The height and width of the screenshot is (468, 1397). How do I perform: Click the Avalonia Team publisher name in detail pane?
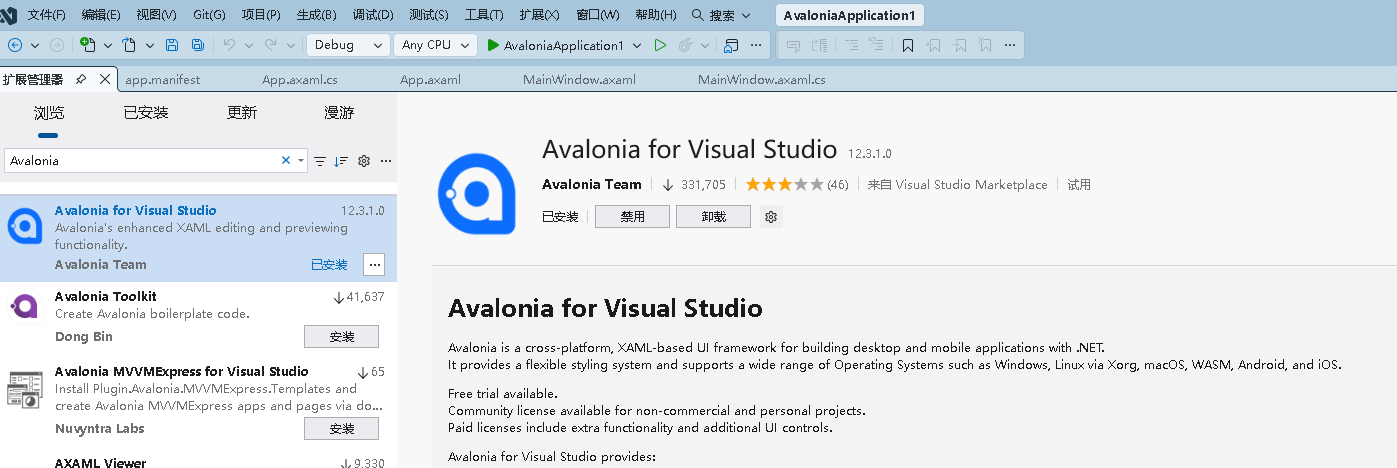592,184
